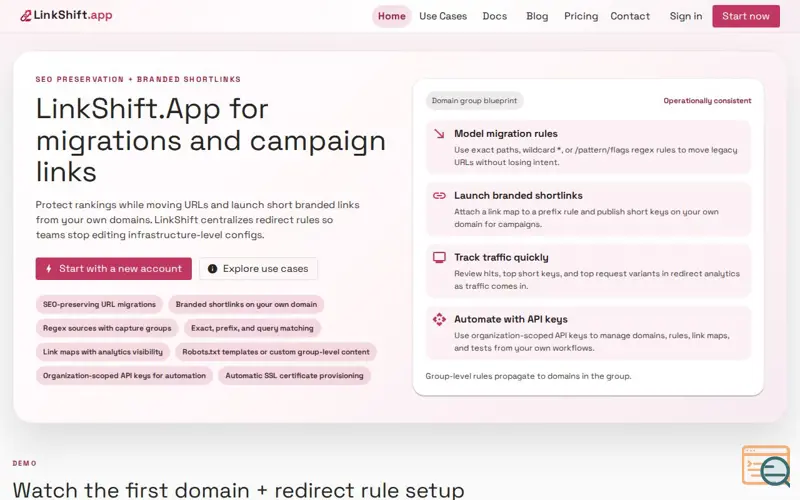
Task: Click the main LinkShift.App hero headline
Action: coord(210,140)
